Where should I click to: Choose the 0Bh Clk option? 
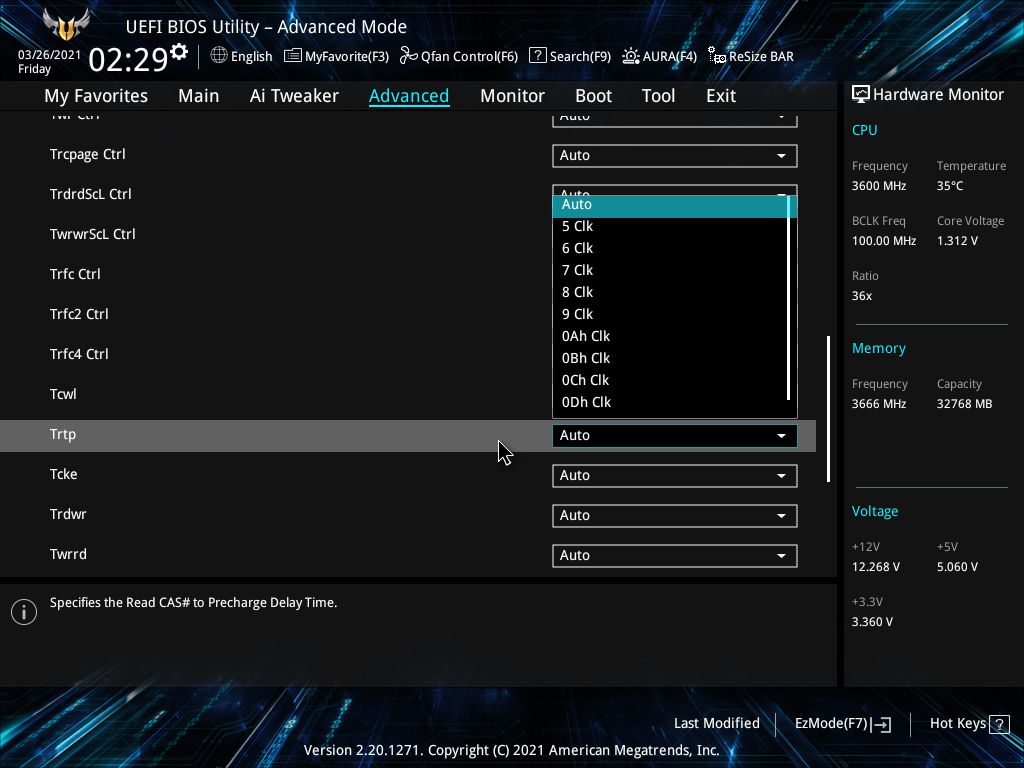670,359
